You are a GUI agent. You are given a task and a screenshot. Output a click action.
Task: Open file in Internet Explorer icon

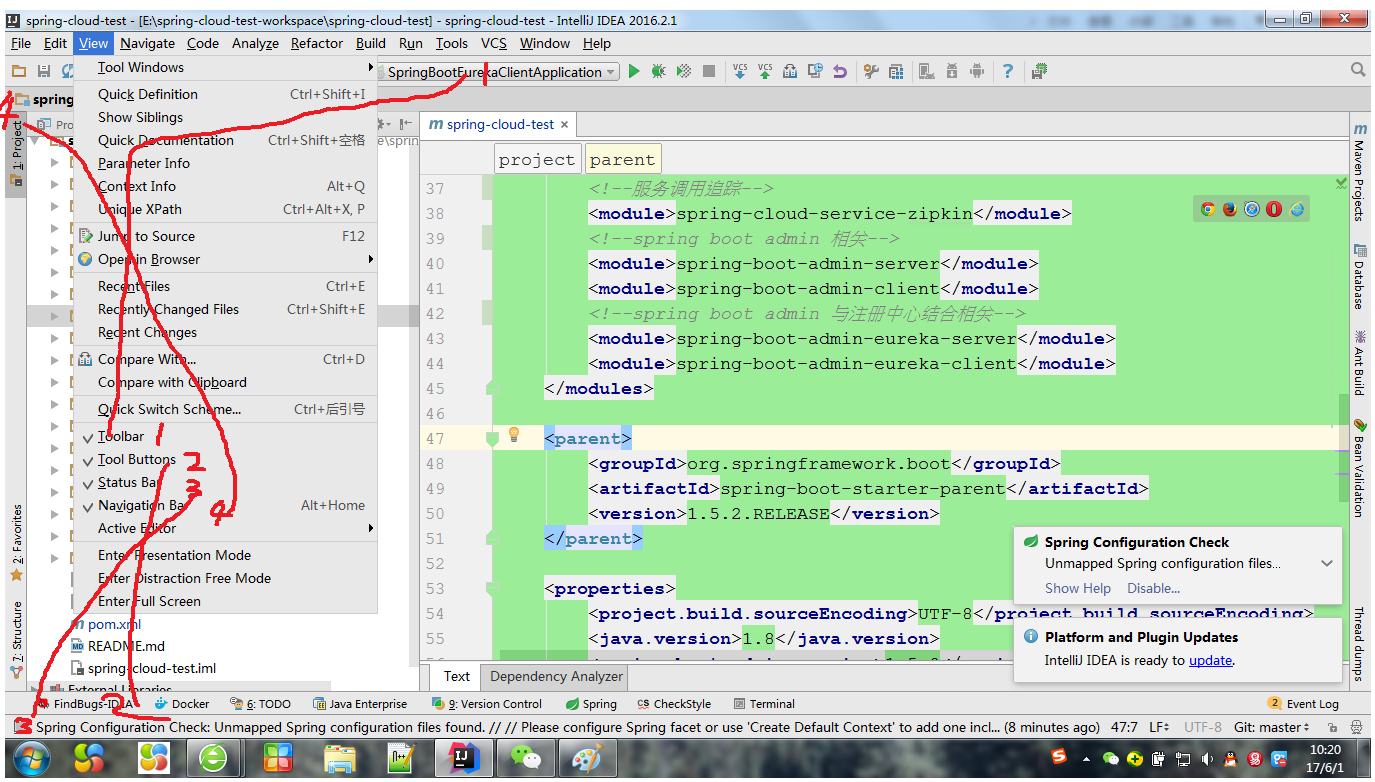coord(1297,209)
